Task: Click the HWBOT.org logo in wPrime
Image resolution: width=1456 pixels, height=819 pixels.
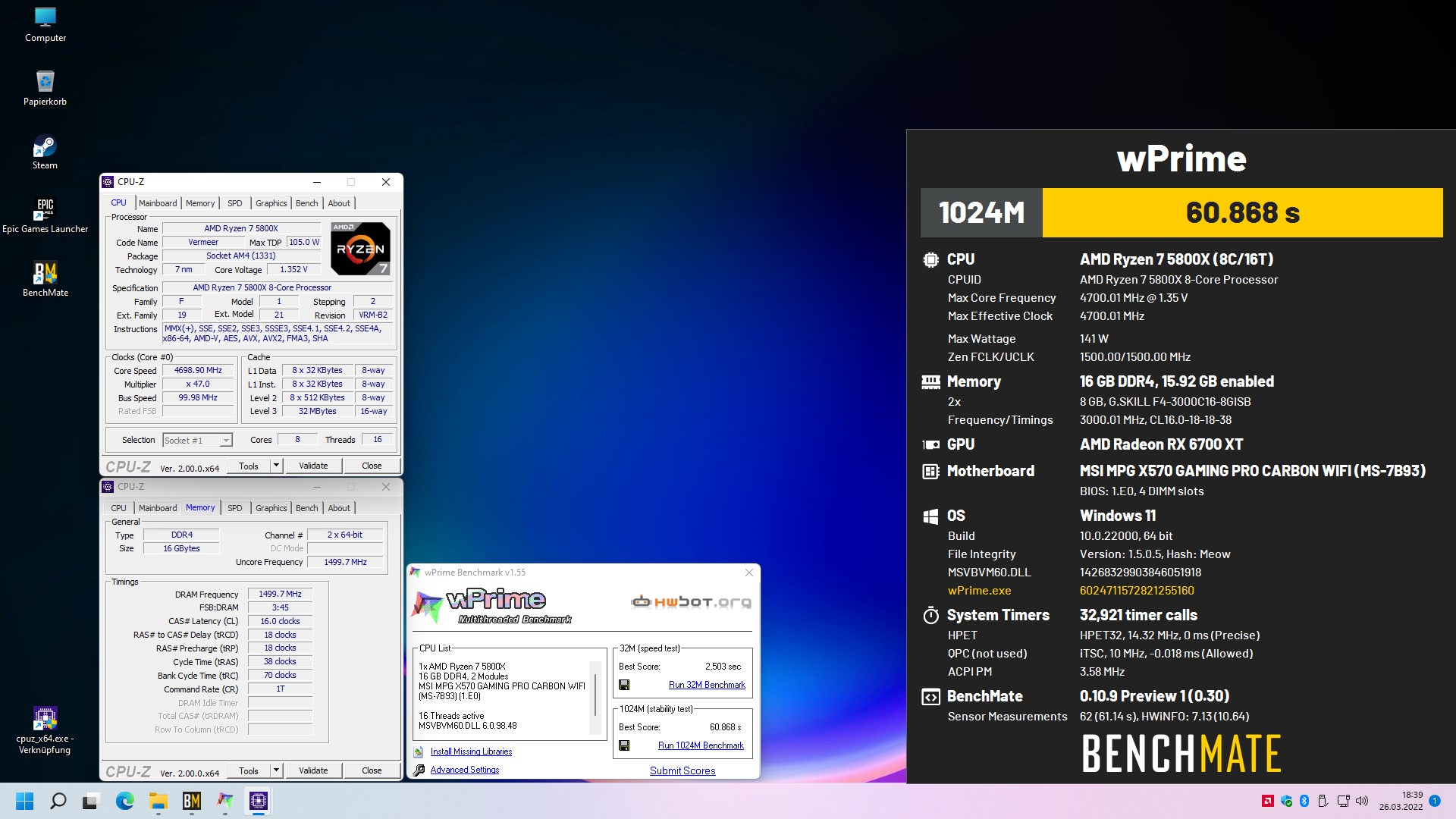Action: 691,602
